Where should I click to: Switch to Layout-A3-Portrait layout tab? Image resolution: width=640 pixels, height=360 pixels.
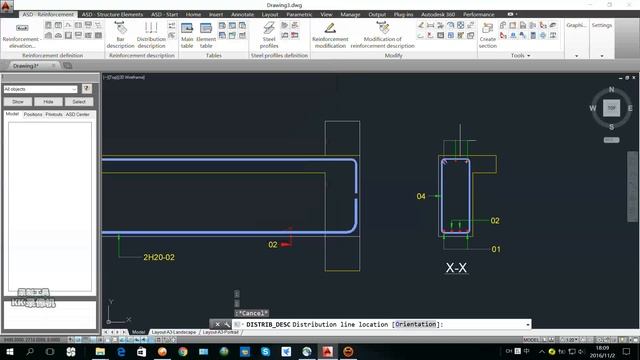220,332
